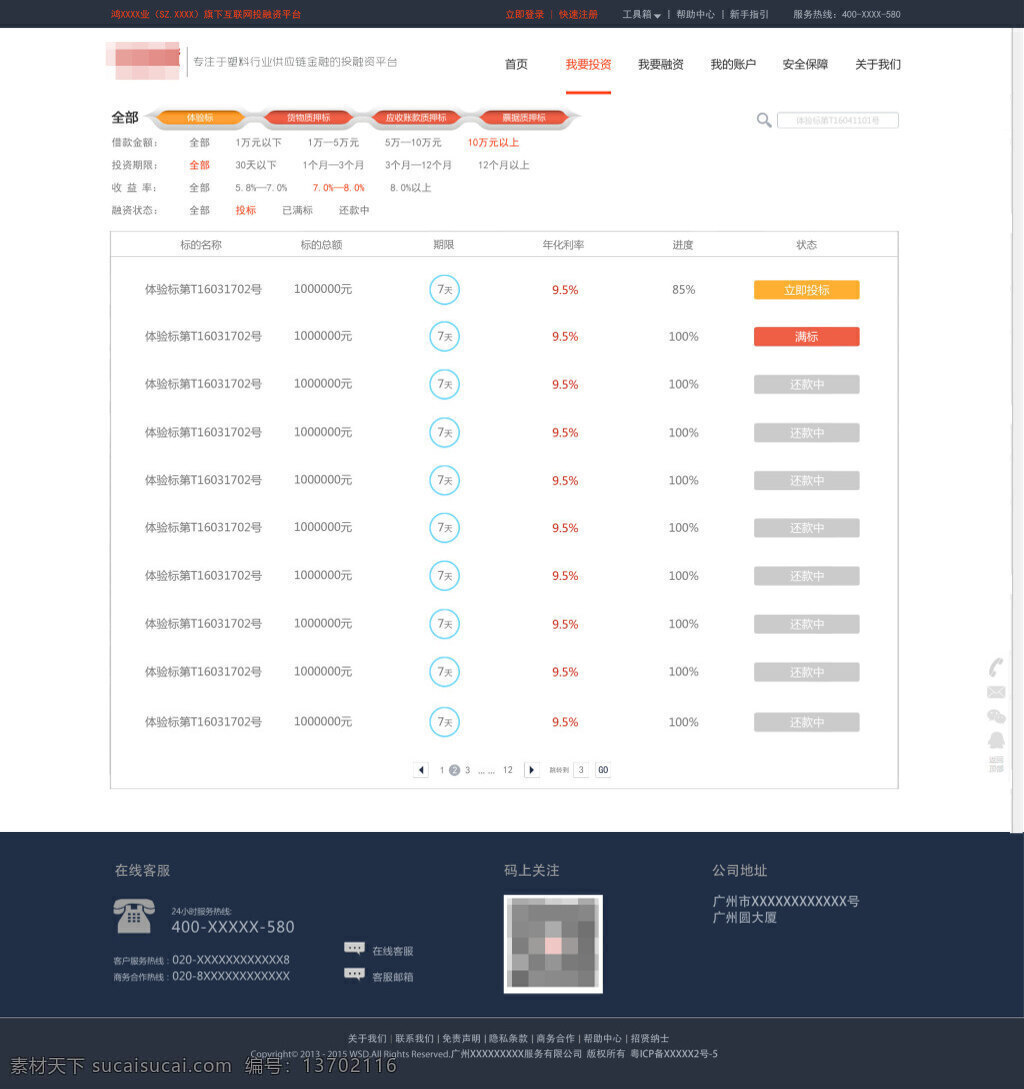Click the site logo in header

click(x=143, y=61)
